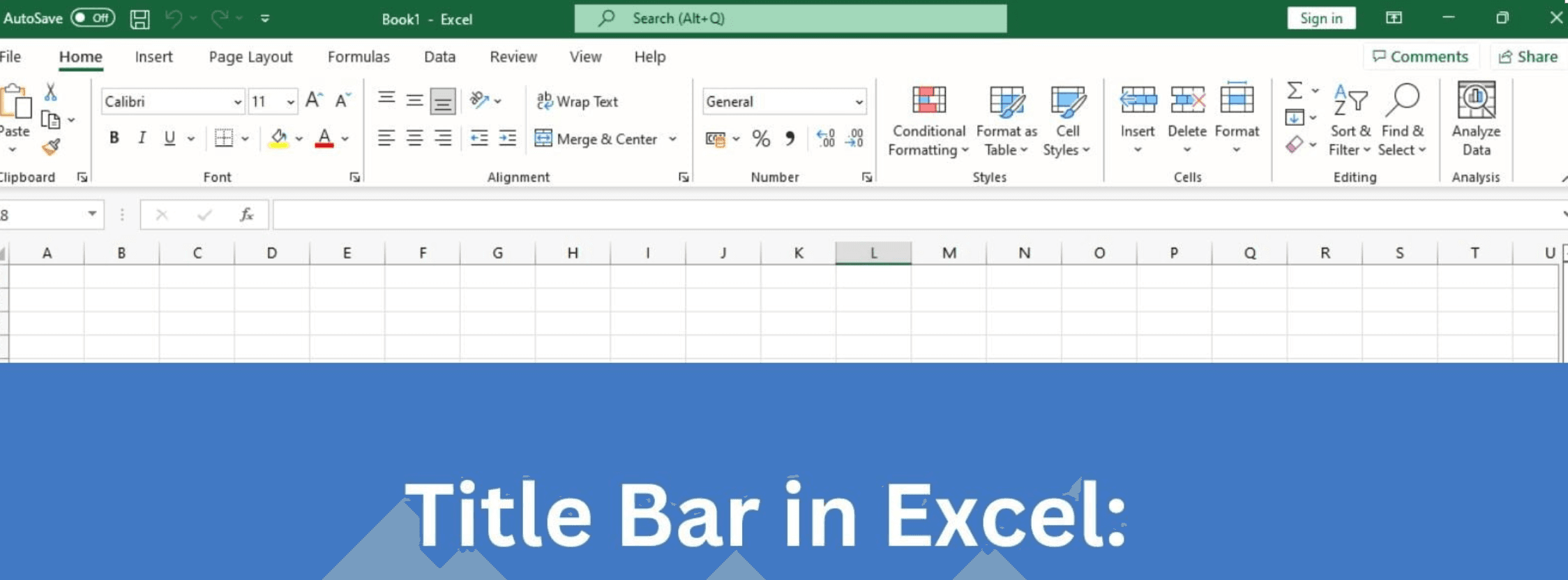1568x580 pixels.
Task: Click Decrease Font Size icon
Action: 342,101
